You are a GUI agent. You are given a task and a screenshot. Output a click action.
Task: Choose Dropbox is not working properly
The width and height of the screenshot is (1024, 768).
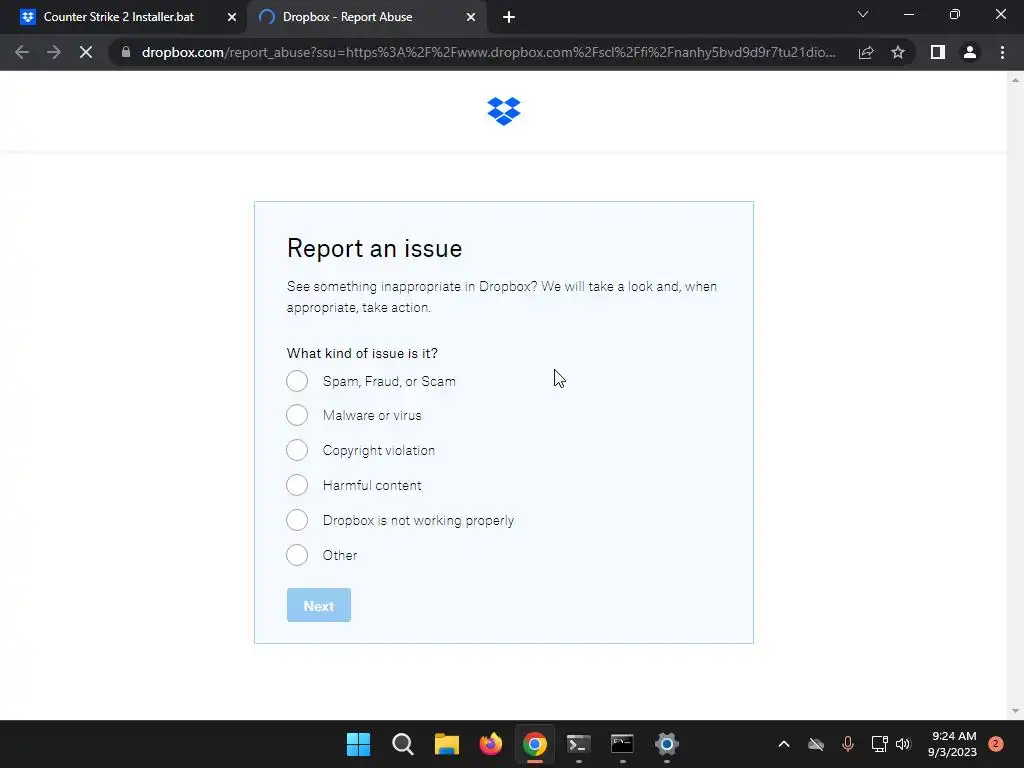tap(297, 520)
